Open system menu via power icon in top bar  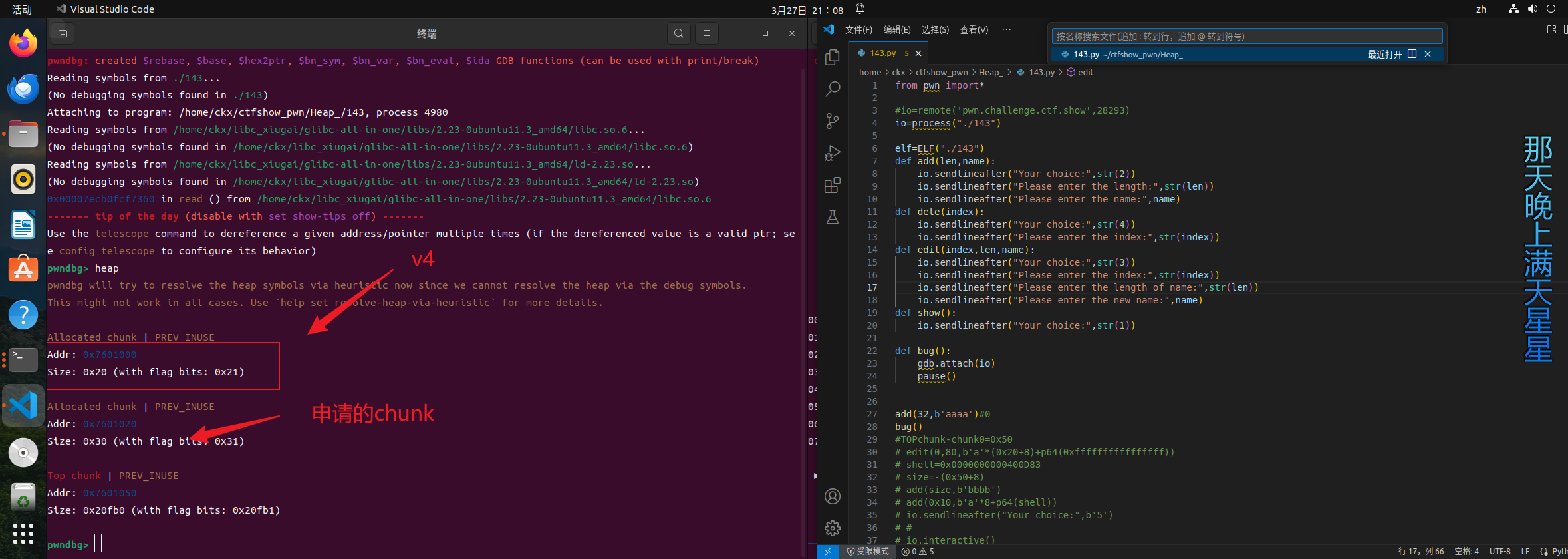click(x=1551, y=9)
